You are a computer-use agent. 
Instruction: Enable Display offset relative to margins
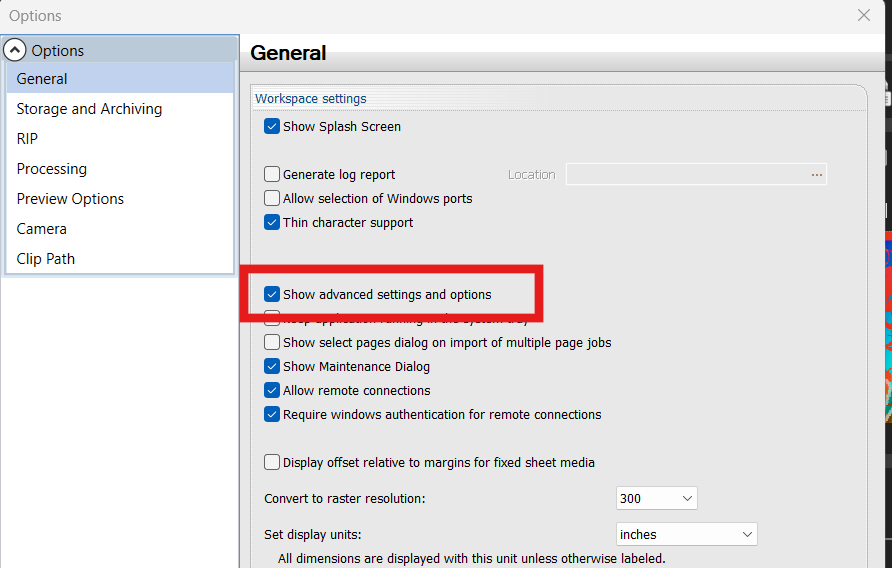(x=272, y=462)
